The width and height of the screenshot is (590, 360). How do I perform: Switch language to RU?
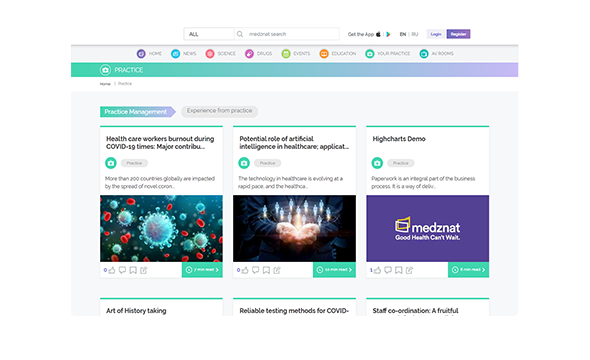415,34
